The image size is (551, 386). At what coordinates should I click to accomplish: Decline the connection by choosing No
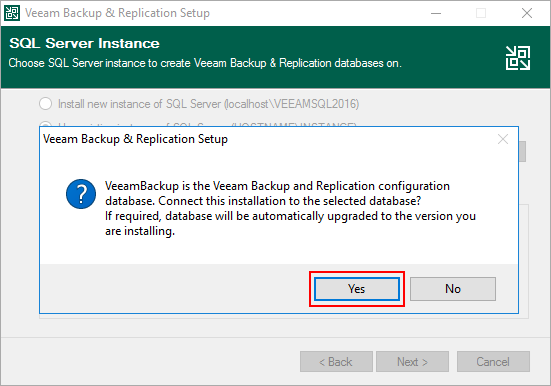pos(453,289)
